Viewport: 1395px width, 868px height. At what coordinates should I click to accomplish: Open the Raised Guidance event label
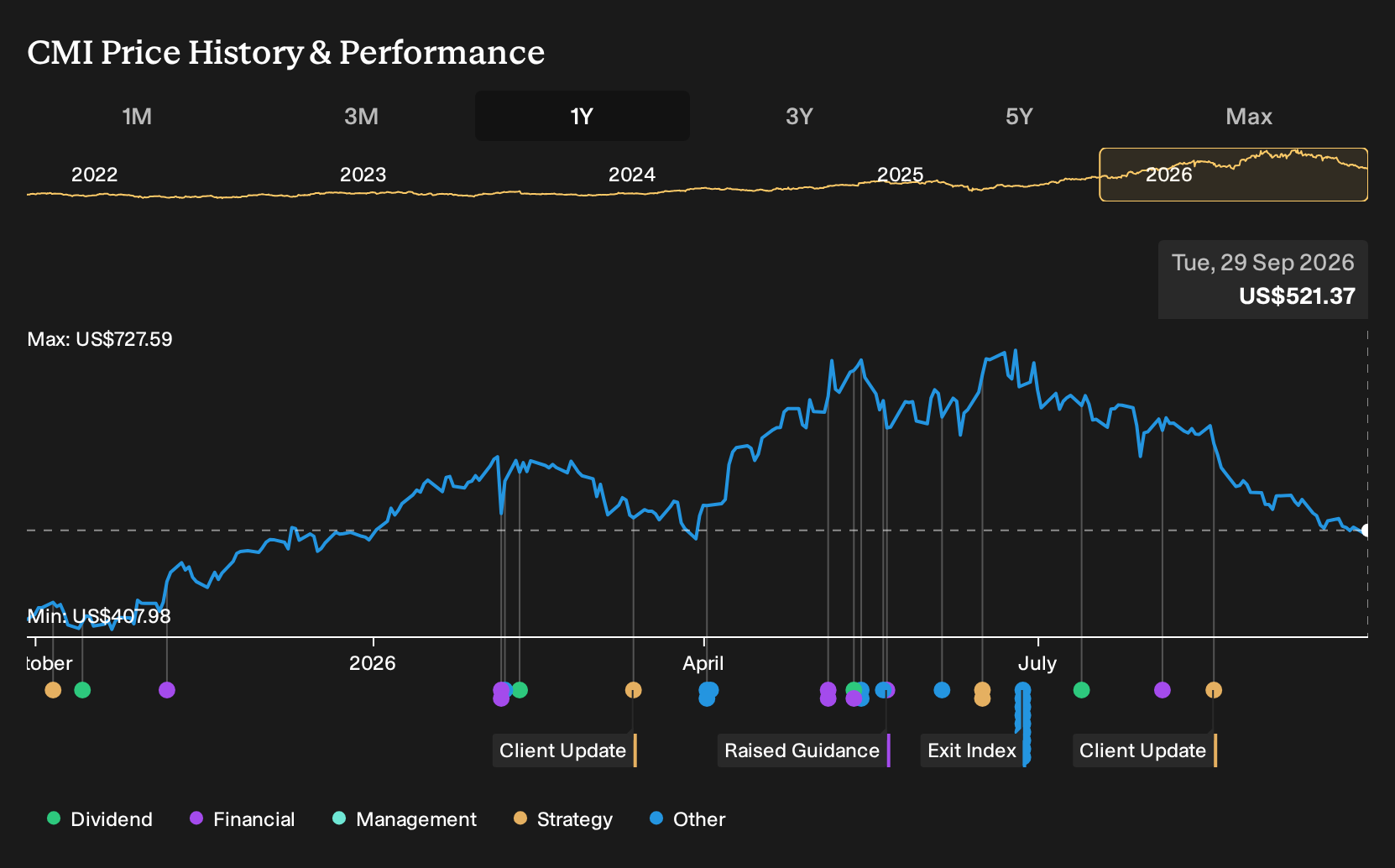click(x=803, y=750)
